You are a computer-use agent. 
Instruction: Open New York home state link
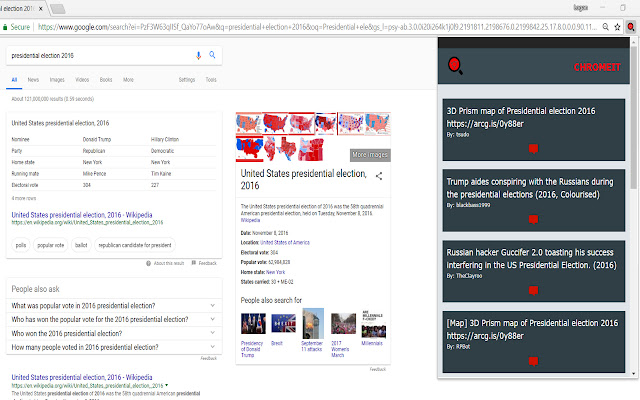pyautogui.click(x=276, y=272)
